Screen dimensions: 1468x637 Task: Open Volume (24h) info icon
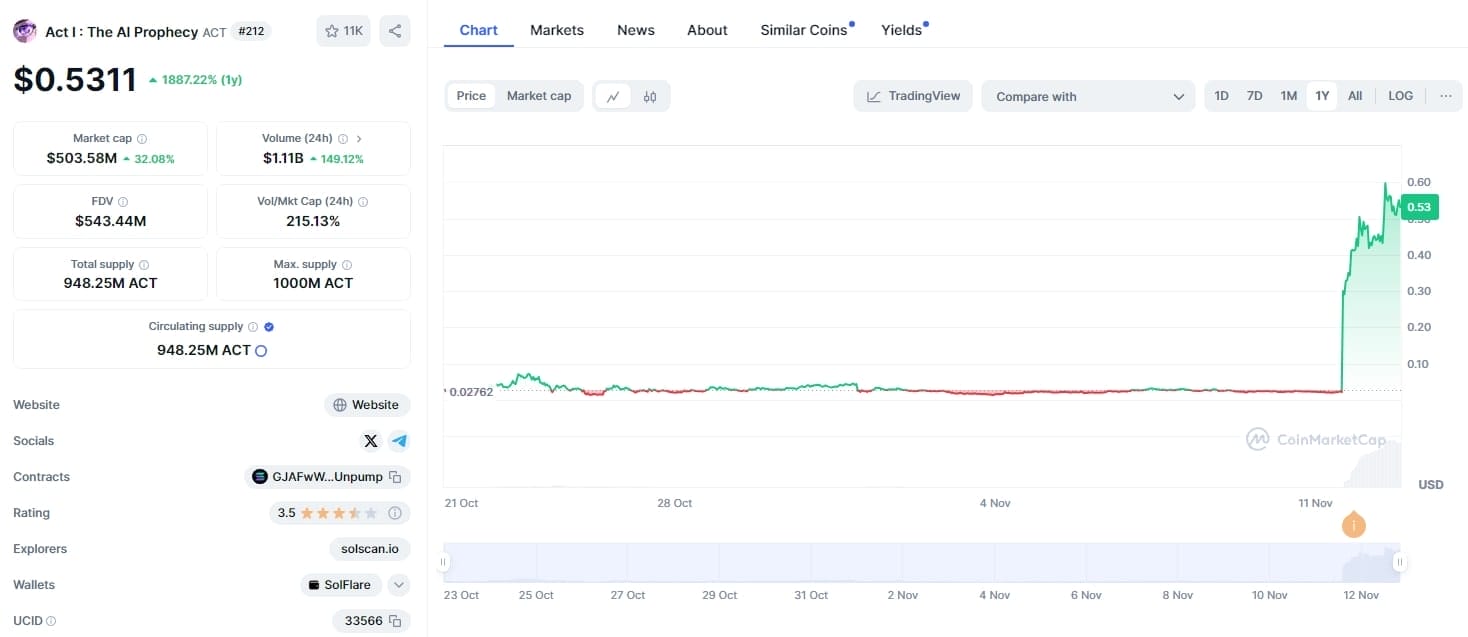(x=343, y=139)
